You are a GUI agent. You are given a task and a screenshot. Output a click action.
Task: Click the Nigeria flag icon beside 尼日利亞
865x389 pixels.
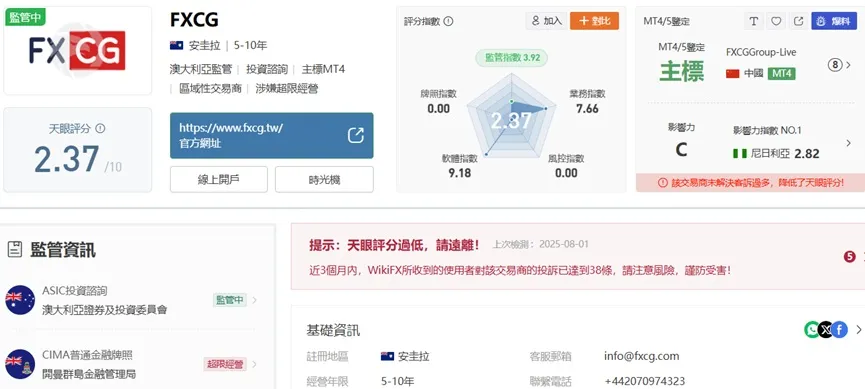click(739, 153)
